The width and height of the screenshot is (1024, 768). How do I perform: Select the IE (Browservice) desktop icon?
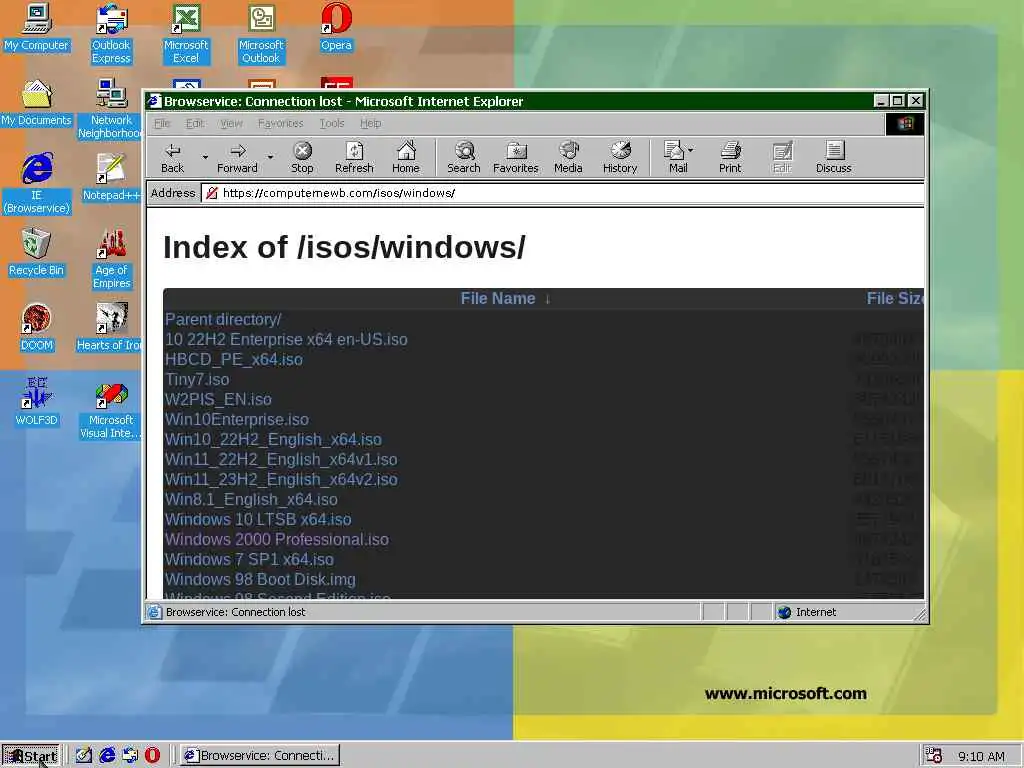click(37, 184)
